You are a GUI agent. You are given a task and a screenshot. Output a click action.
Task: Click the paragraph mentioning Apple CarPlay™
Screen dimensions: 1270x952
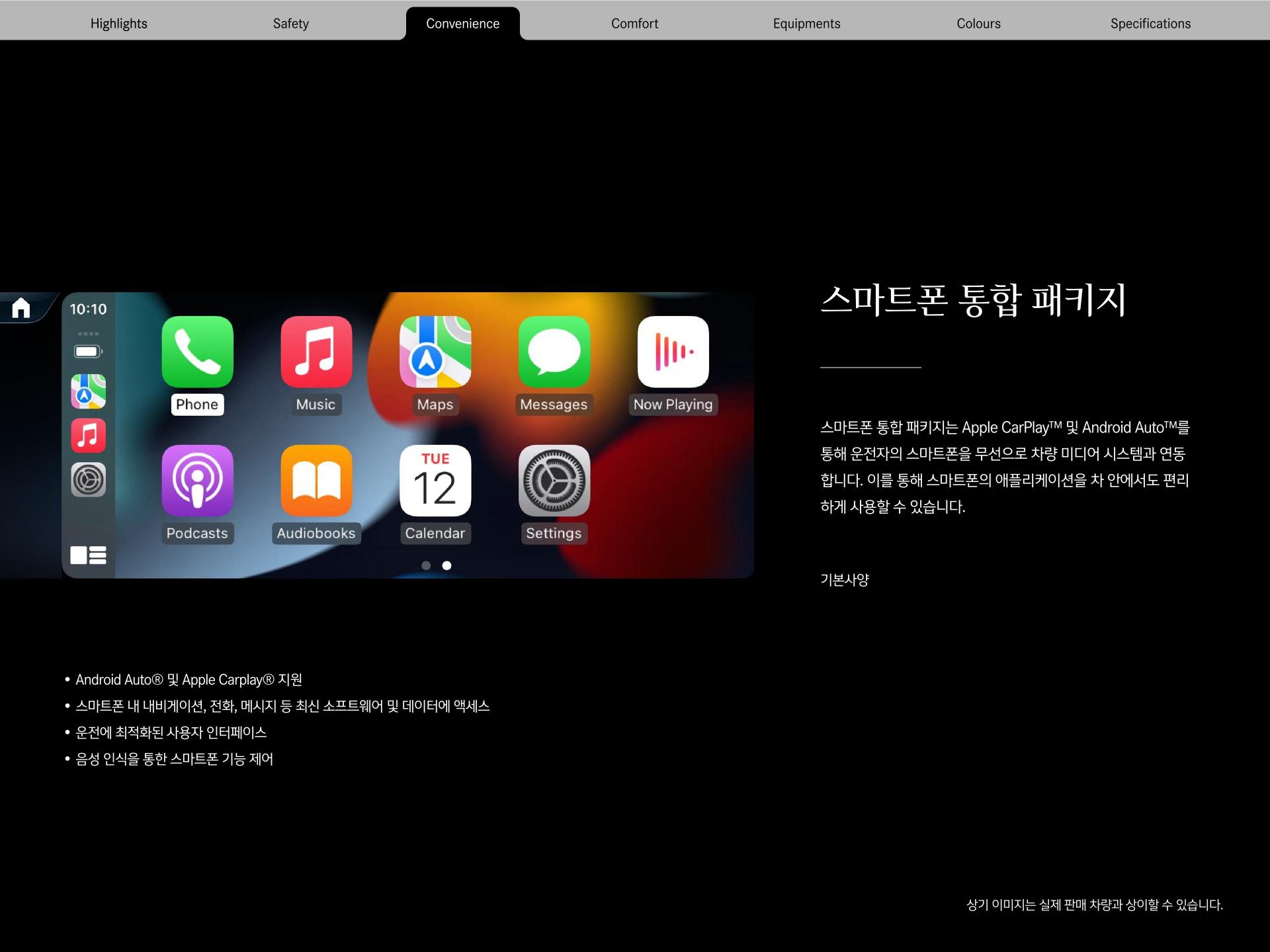point(1005,467)
